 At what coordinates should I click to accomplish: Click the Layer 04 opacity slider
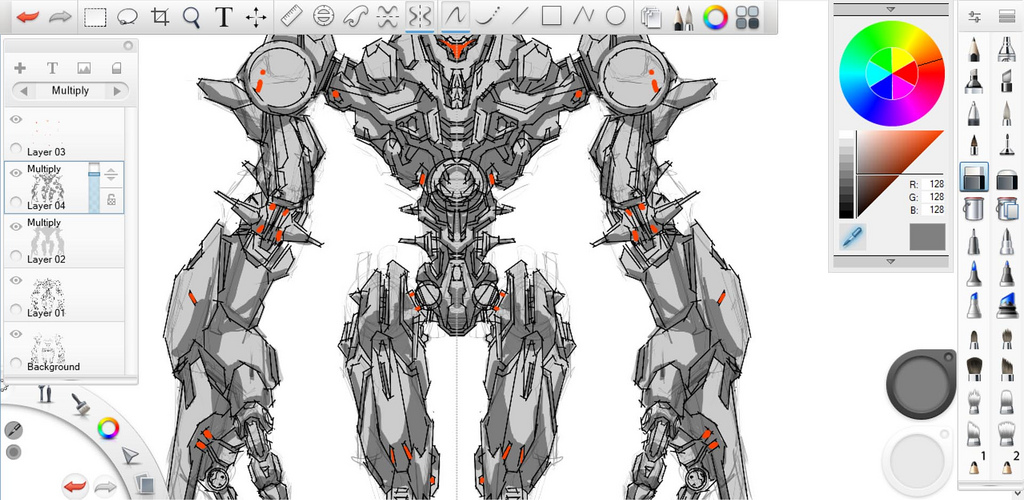[x=94, y=187]
